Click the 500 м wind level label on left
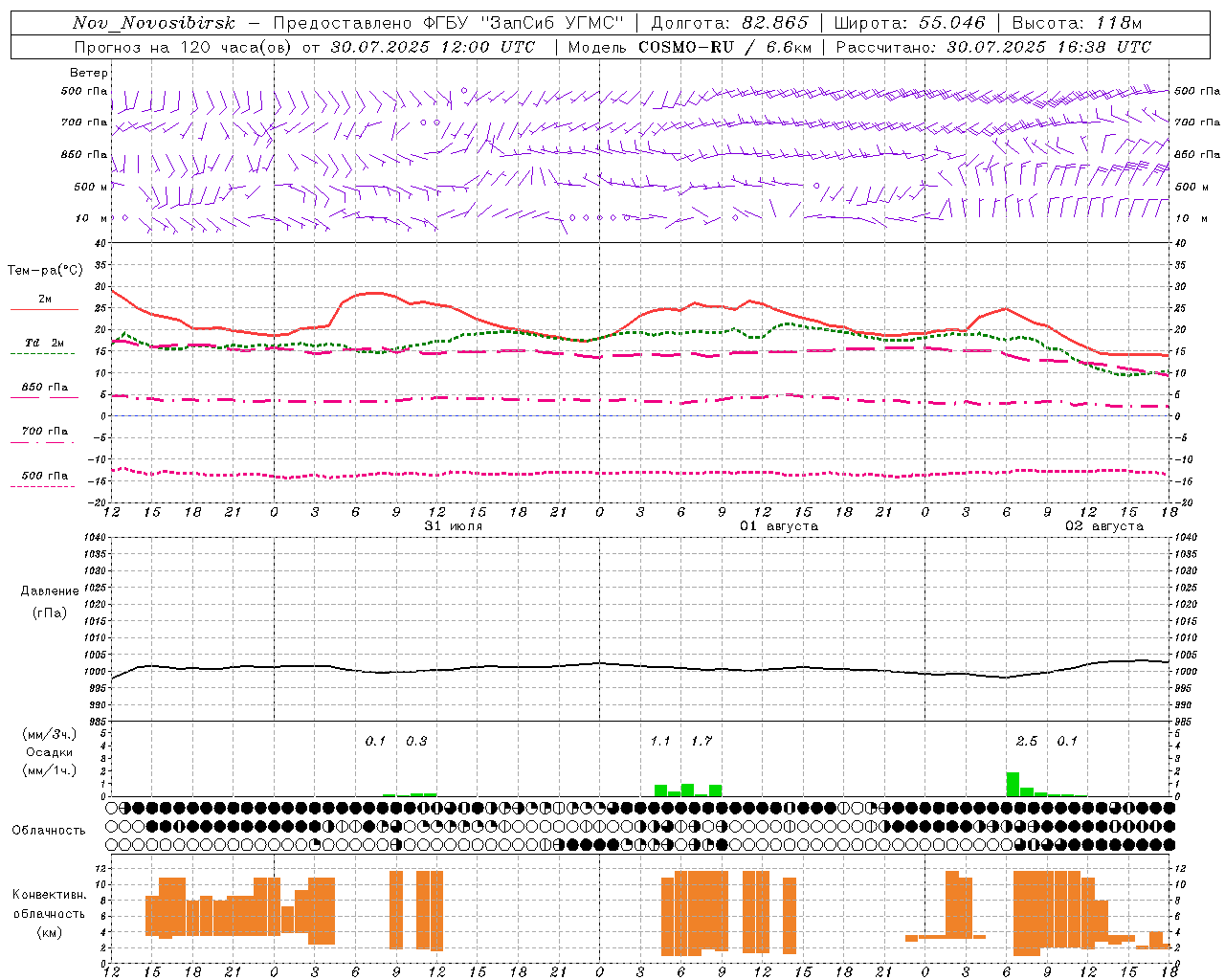 (91, 187)
